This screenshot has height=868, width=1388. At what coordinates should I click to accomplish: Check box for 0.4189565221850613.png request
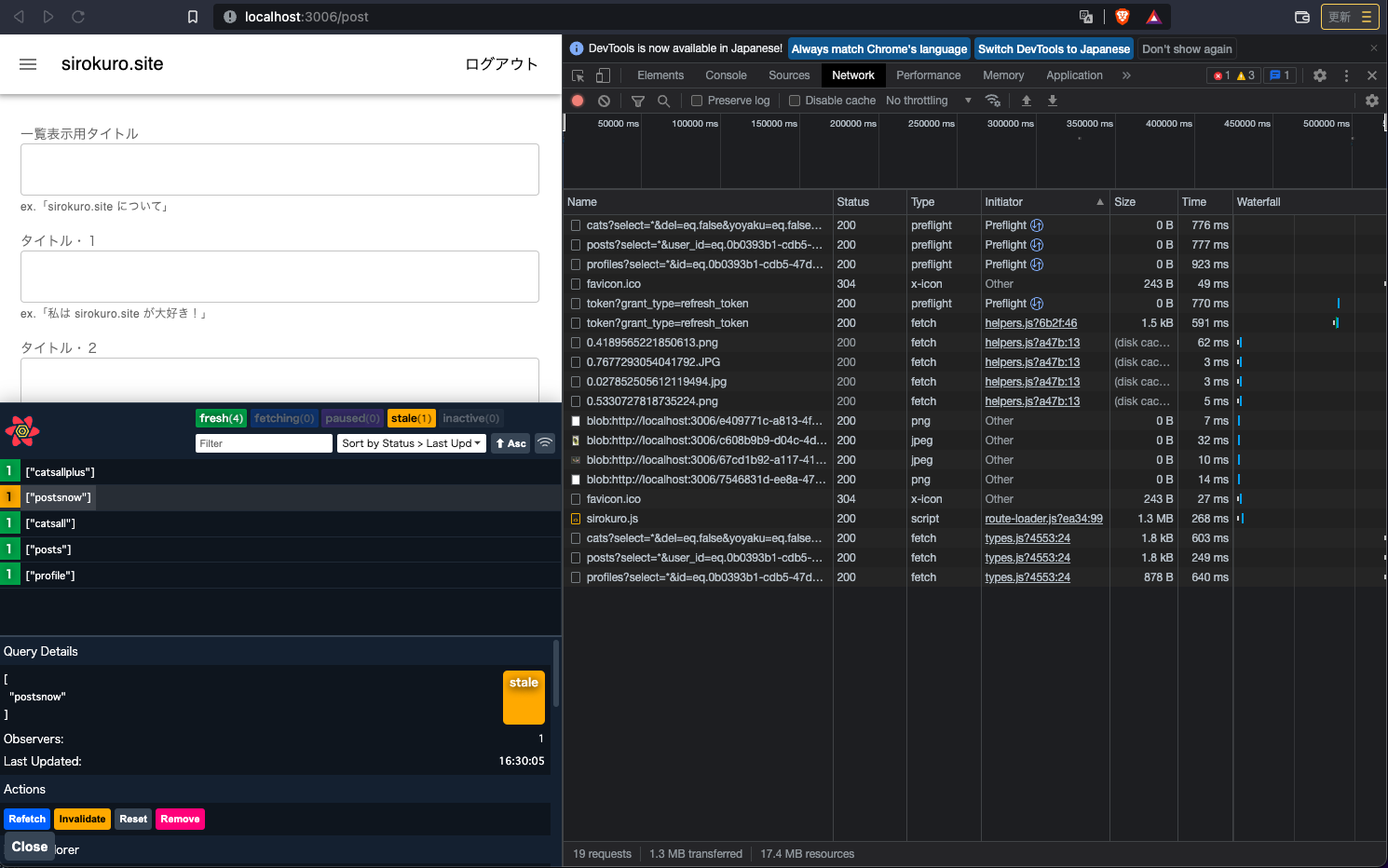576,343
